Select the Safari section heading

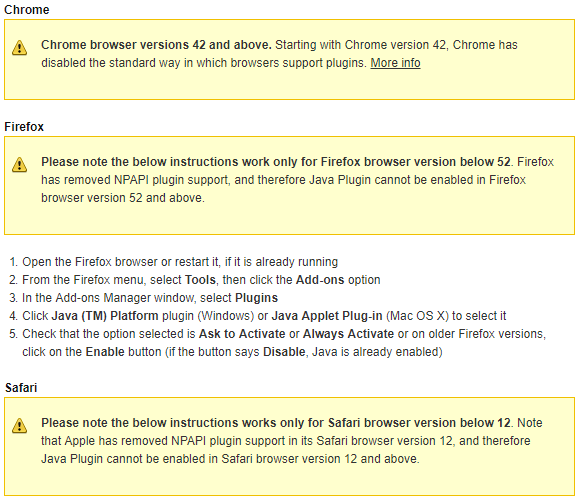pyautogui.click(x=21, y=387)
